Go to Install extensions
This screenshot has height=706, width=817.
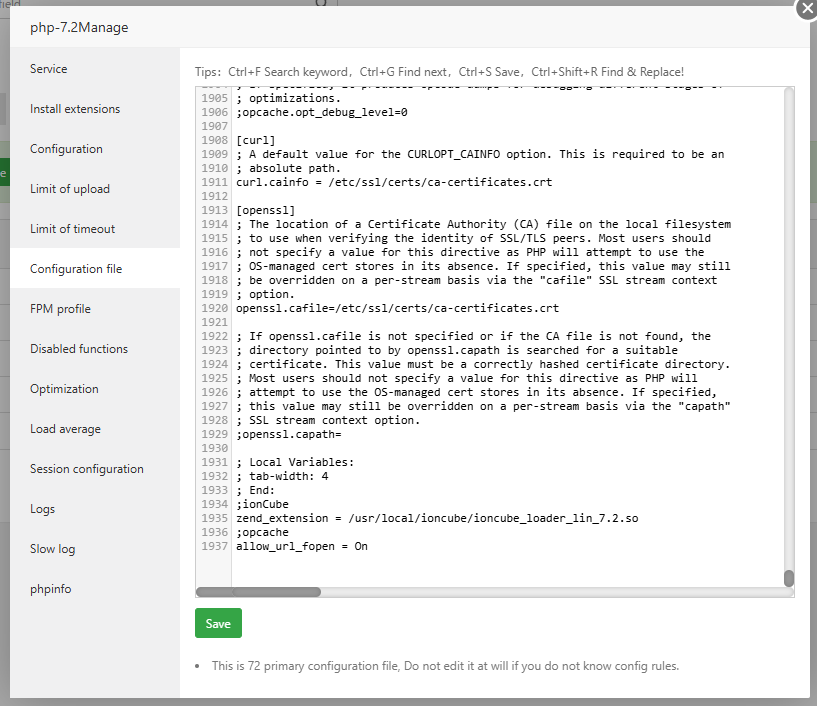point(75,109)
